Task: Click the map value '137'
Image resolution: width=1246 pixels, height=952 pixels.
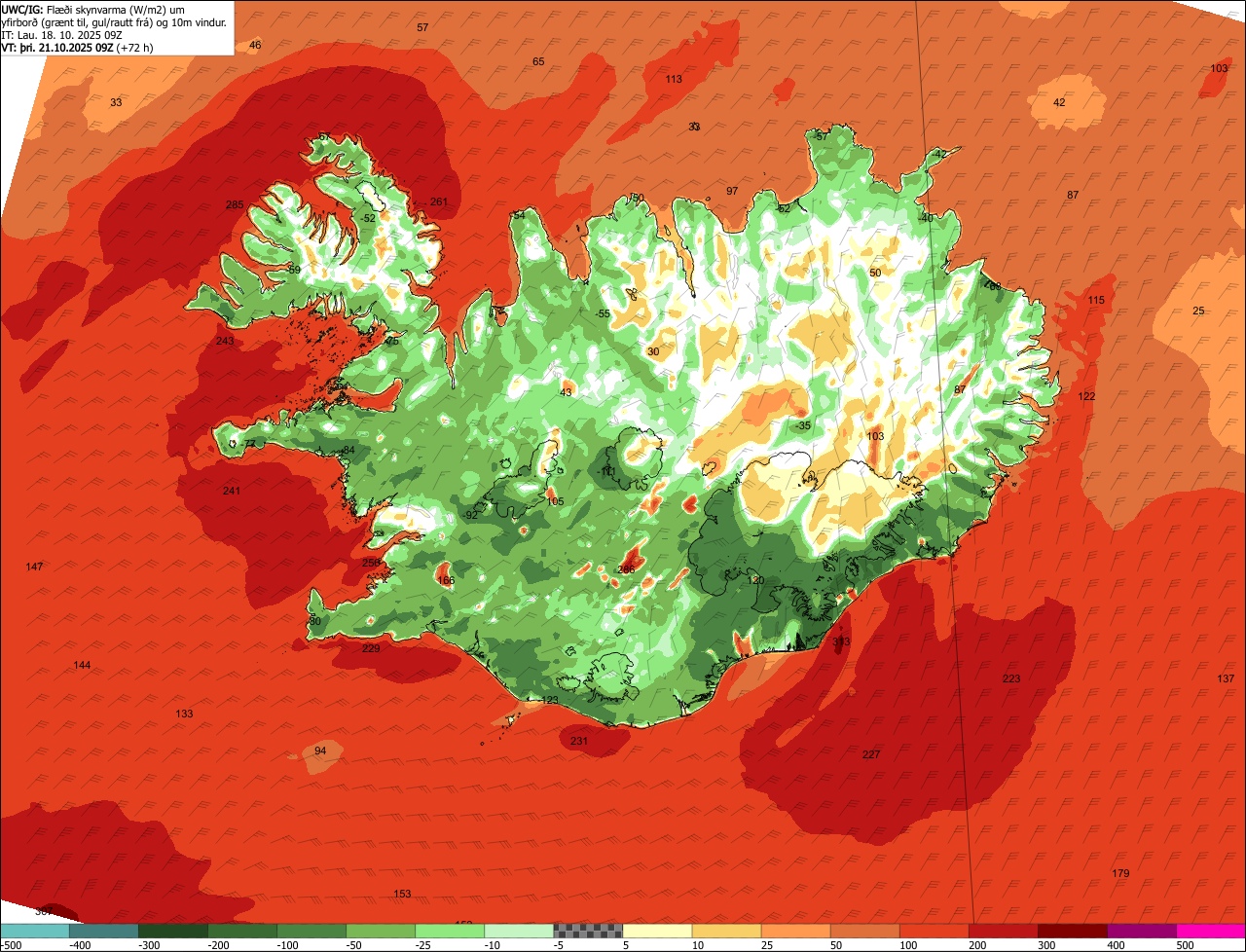Action: click(1226, 678)
